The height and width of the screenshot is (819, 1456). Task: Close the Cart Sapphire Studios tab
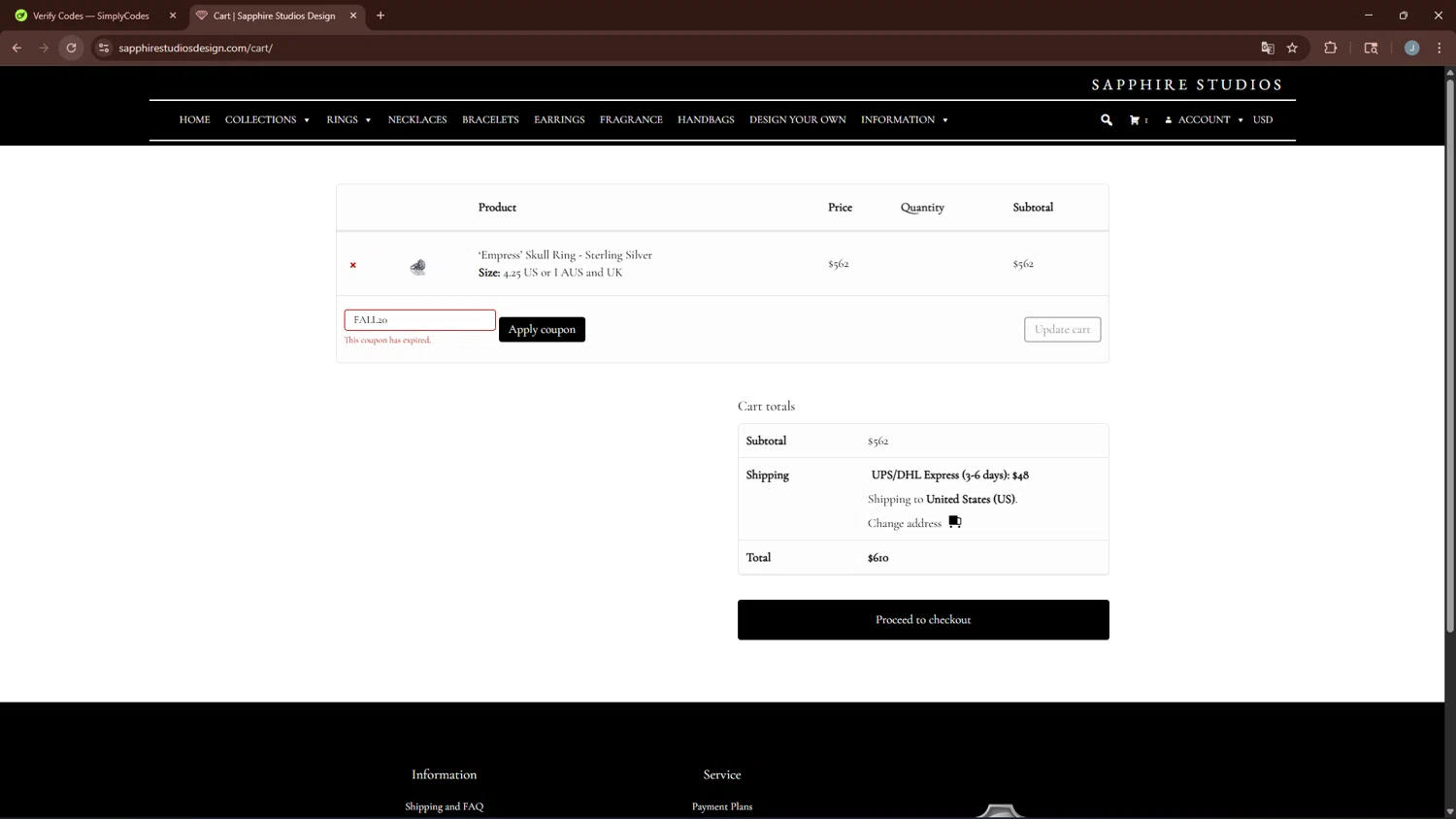pos(353,16)
